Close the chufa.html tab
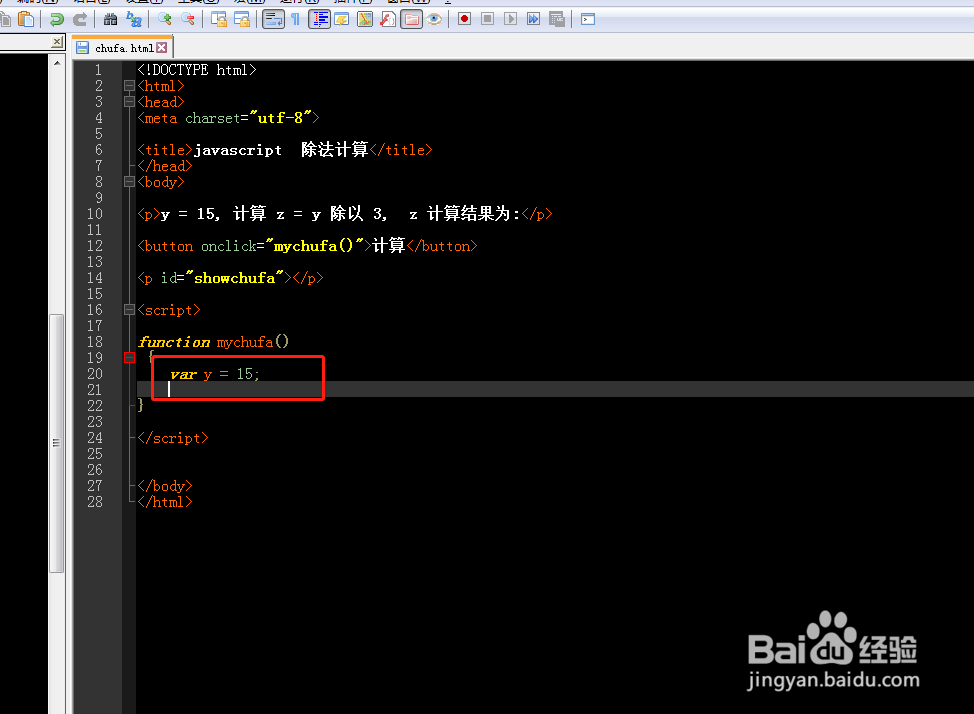This screenshot has height=714, width=974. coord(162,48)
